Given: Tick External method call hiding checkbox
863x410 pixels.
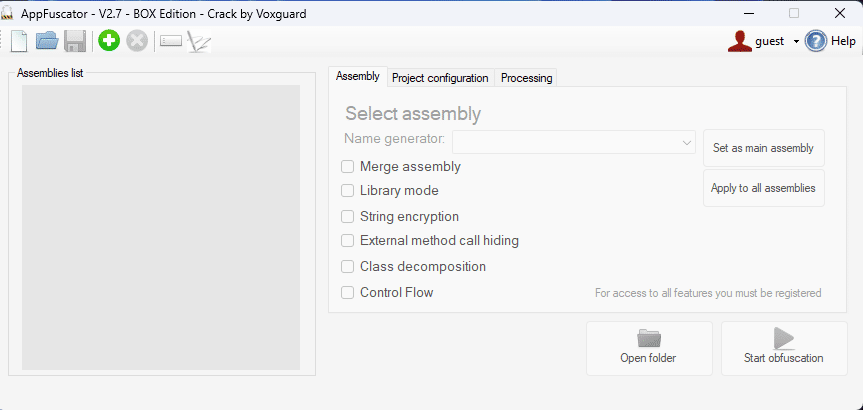Looking at the screenshot, I should point(348,241).
